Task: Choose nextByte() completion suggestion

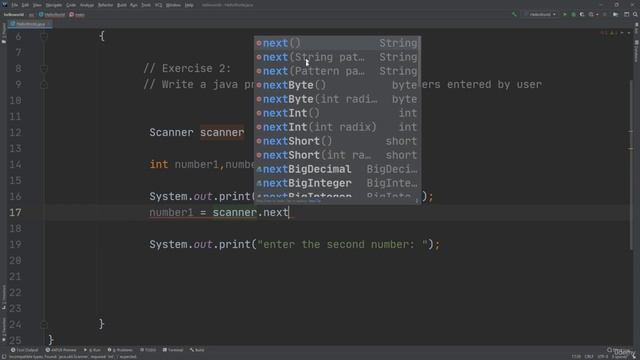Action: pos(337,85)
